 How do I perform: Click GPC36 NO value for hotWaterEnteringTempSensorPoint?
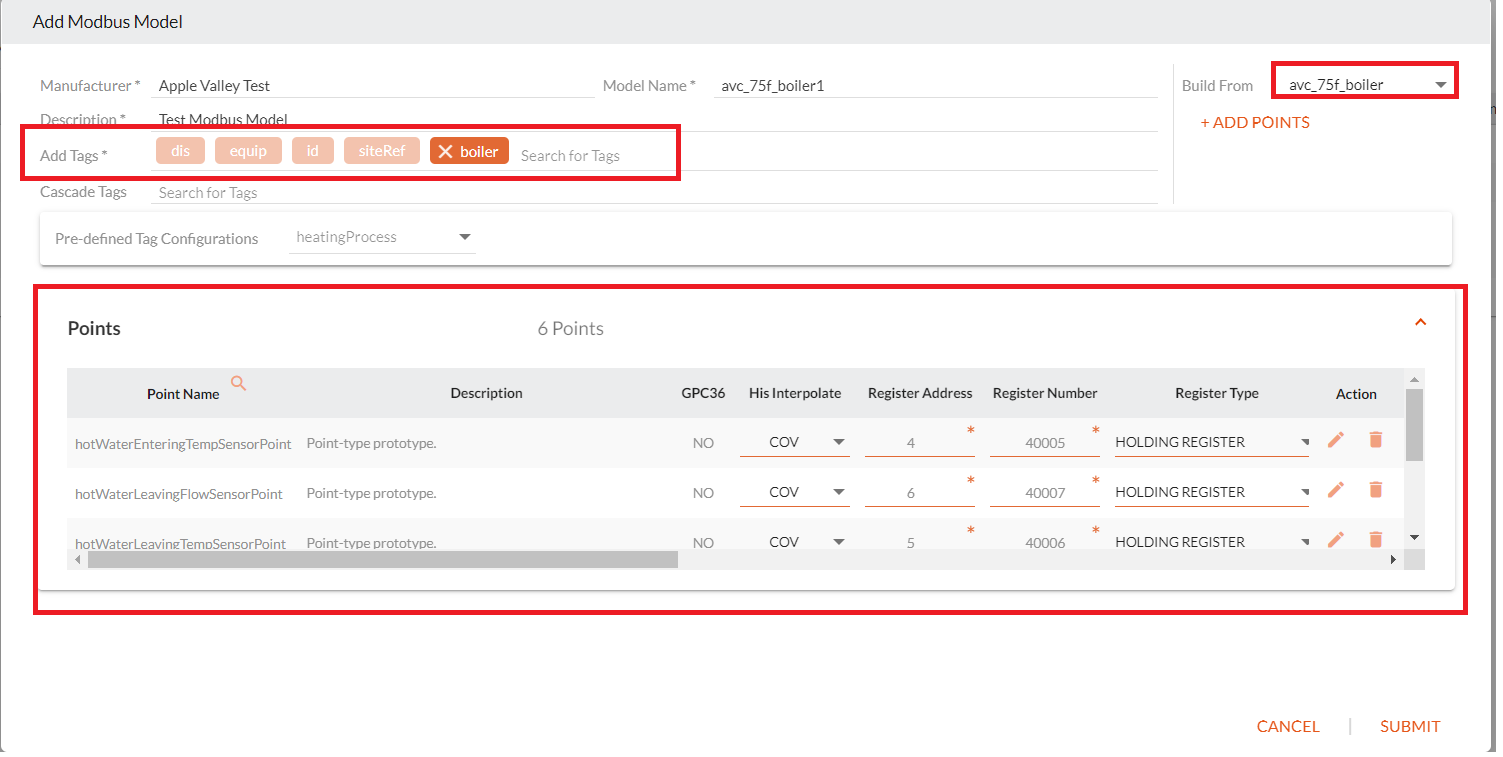pyautogui.click(x=703, y=442)
